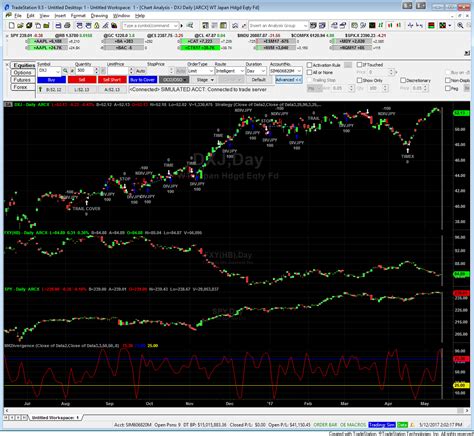Tick the Non-Display checkbox
Image resolution: width=474 pixels, height=436 pixels.
447,80
